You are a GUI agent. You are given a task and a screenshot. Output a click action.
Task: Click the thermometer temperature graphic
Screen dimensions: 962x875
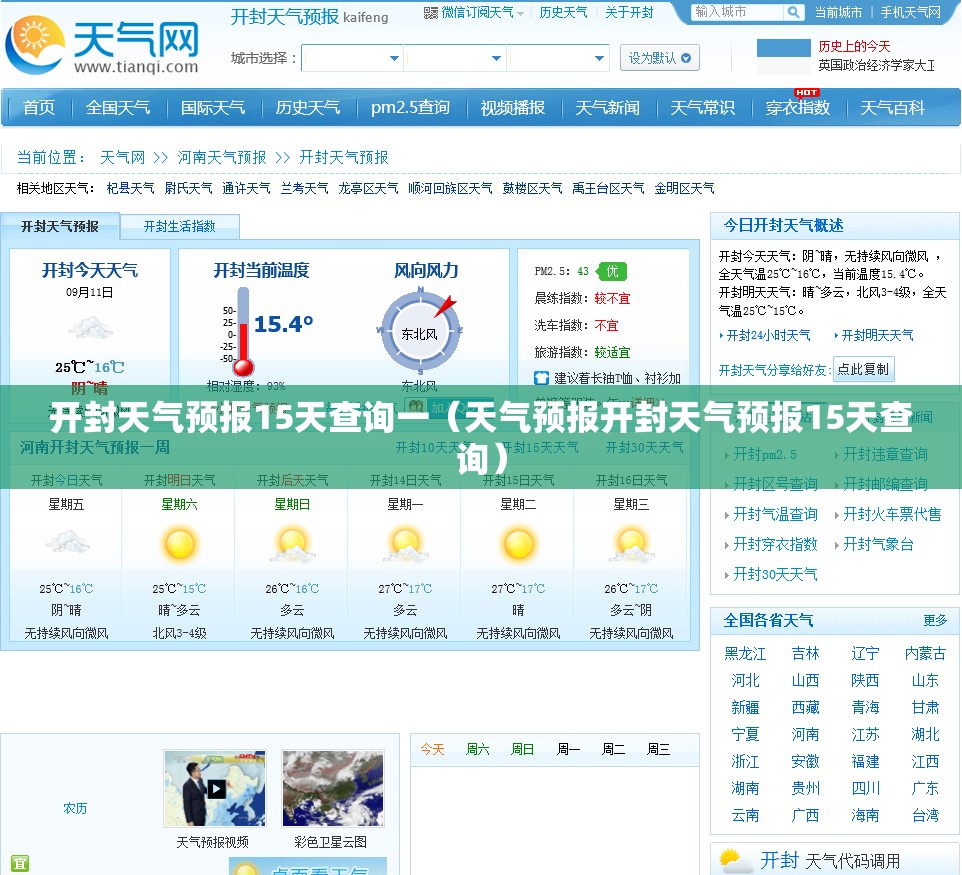(242, 332)
